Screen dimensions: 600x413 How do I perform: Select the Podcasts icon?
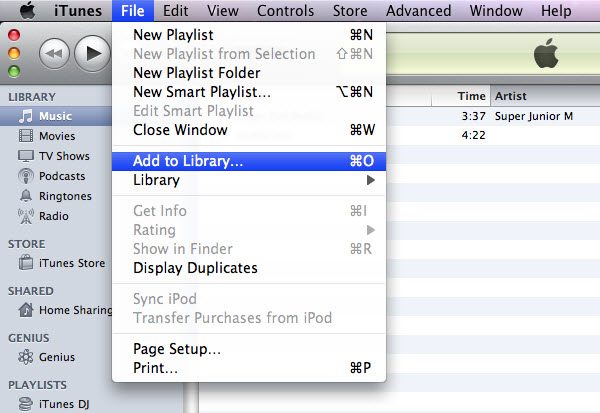26,176
